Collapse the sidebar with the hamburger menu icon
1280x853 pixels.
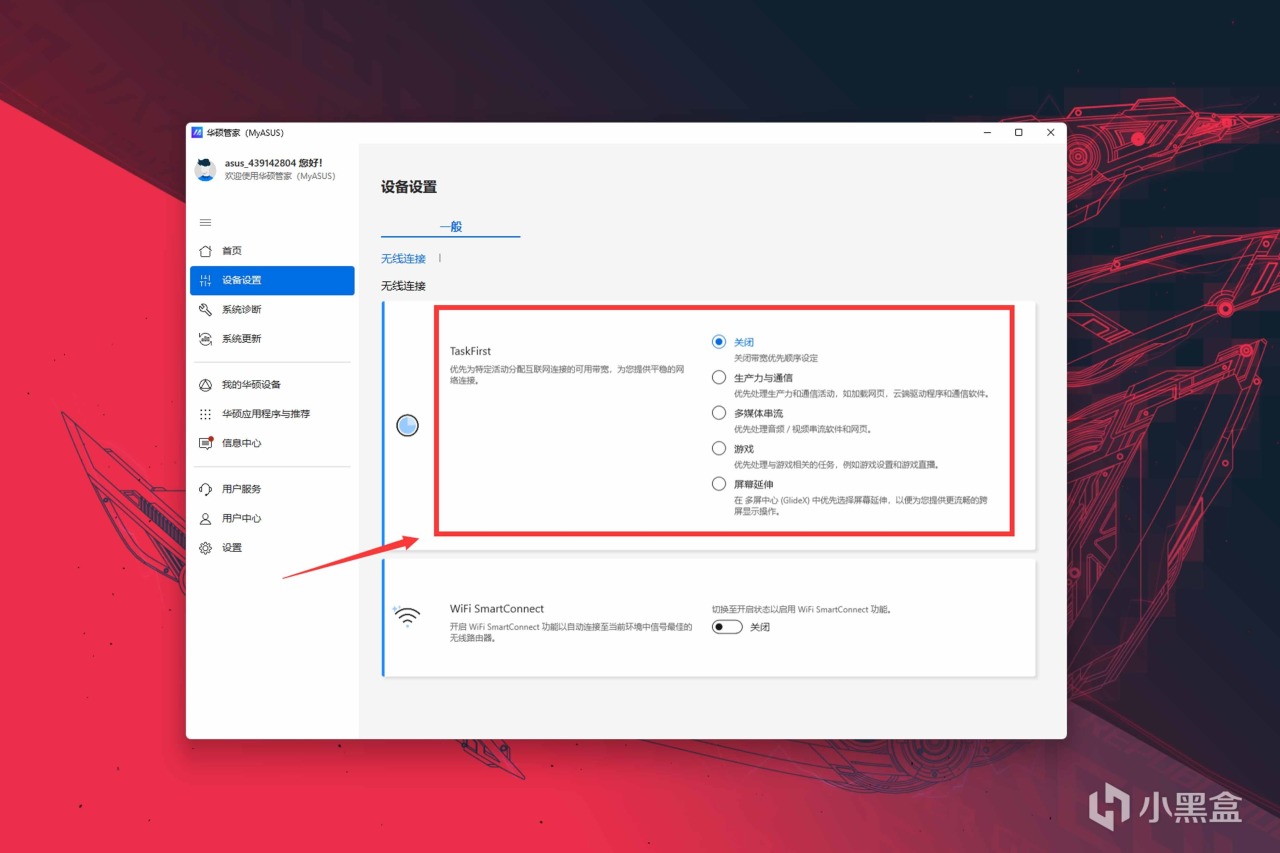click(x=205, y=222)
